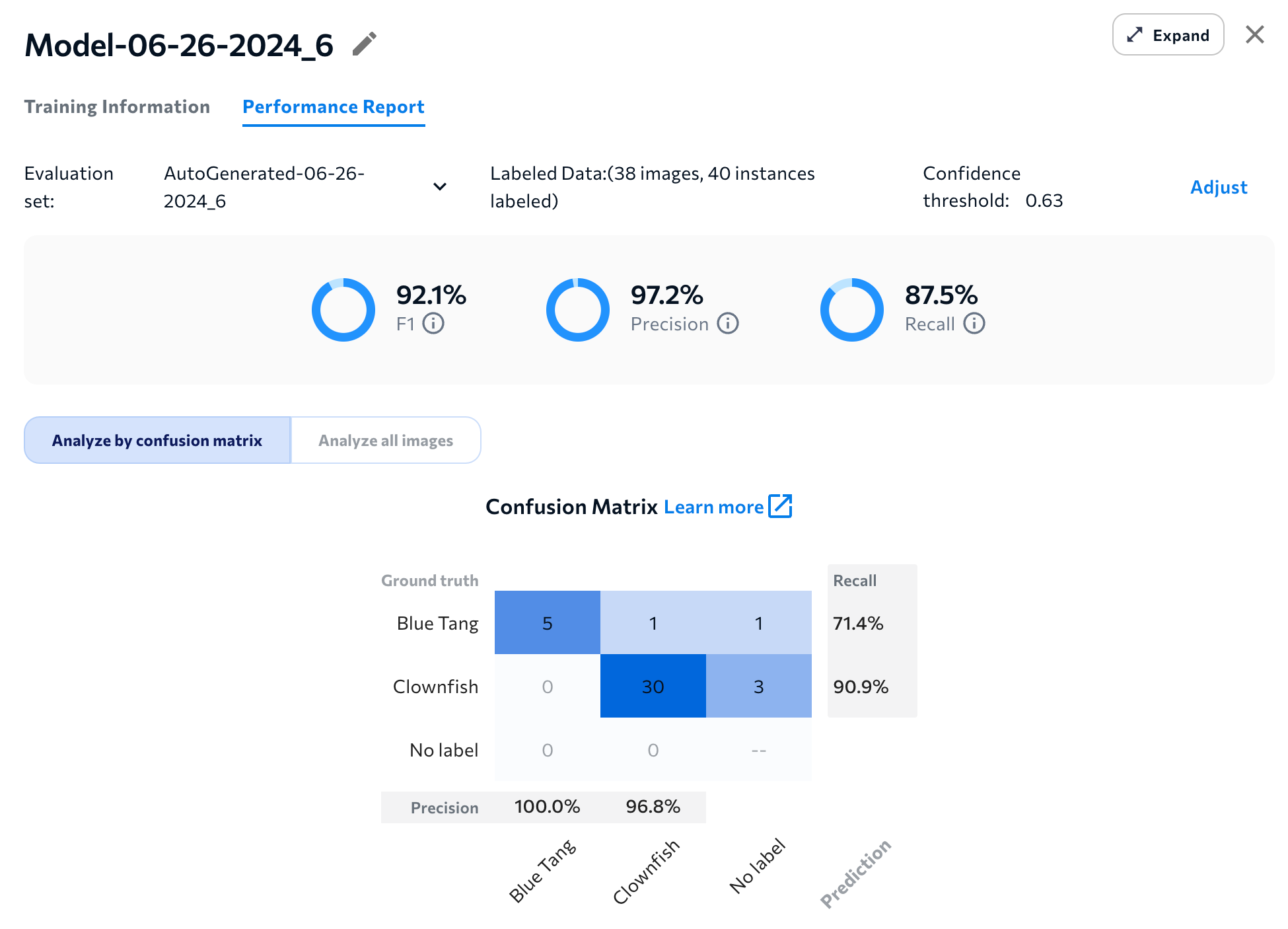Open the F1 score info tooltip
Image resolution: width=1288 pixels, height=929 pixels.
pos(435,324)
